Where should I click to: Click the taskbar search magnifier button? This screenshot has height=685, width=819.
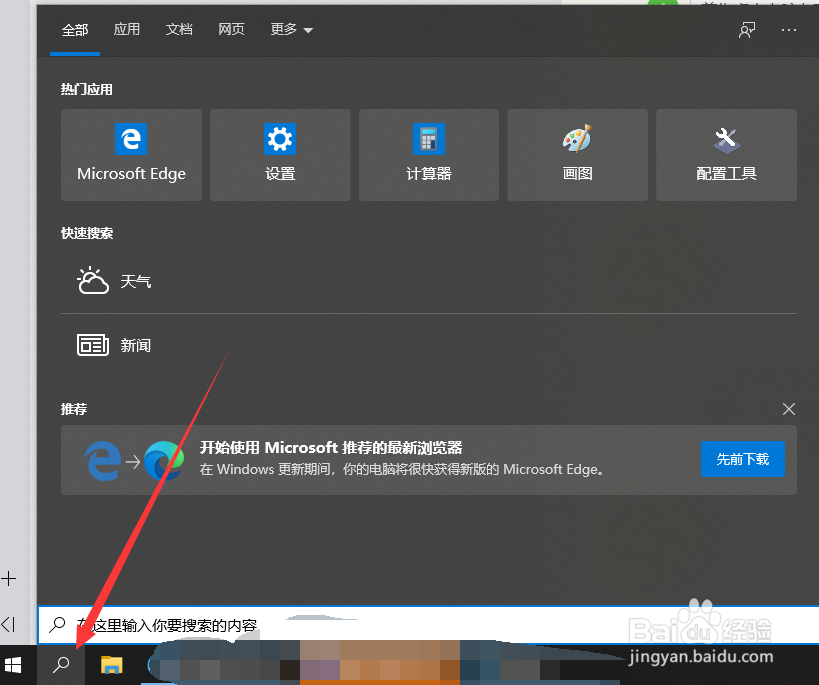click(x=61, y=665)
